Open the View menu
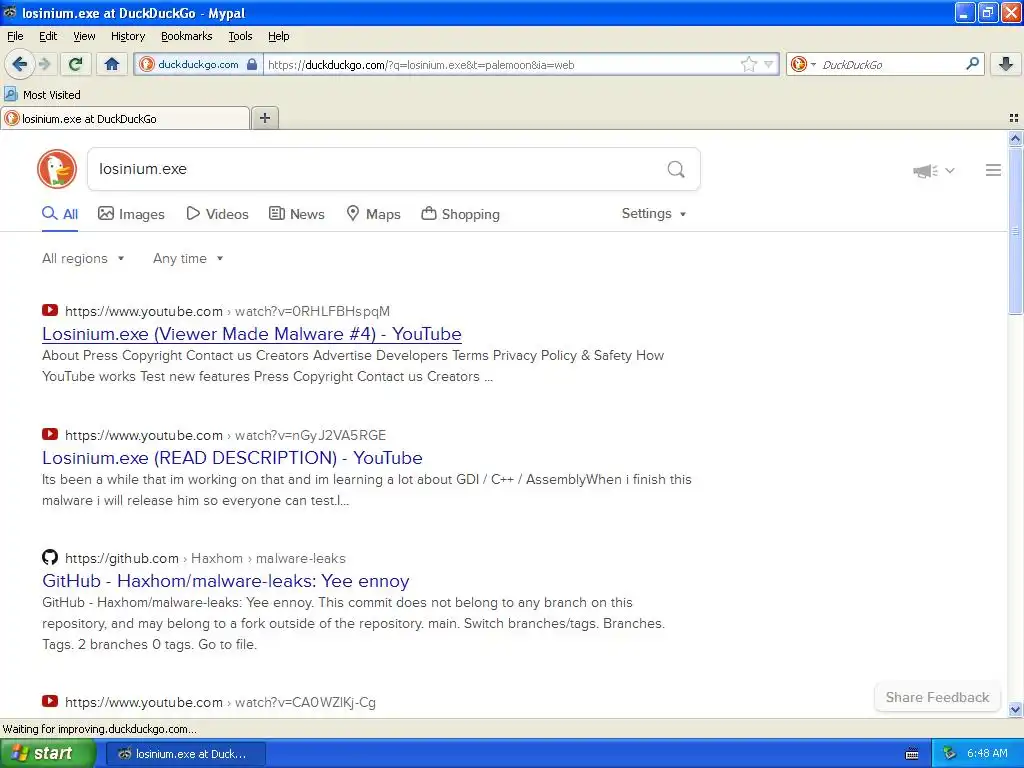Viewport: 1024px width, 768px height. [x=84, y=36]
